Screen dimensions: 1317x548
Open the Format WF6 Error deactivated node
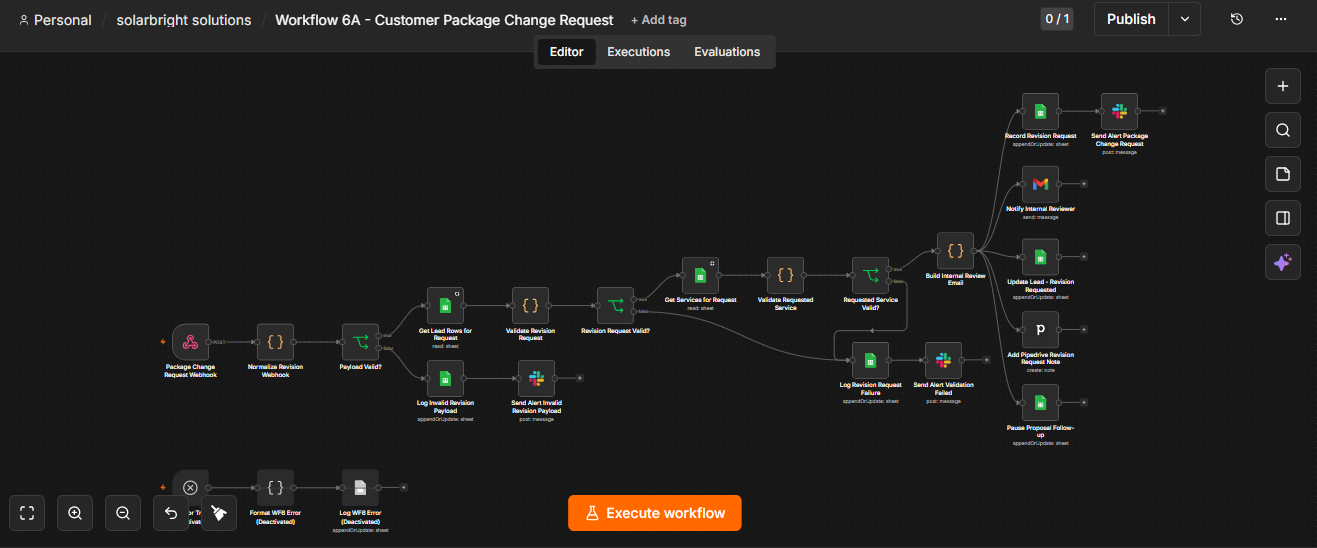pos(275,488)
